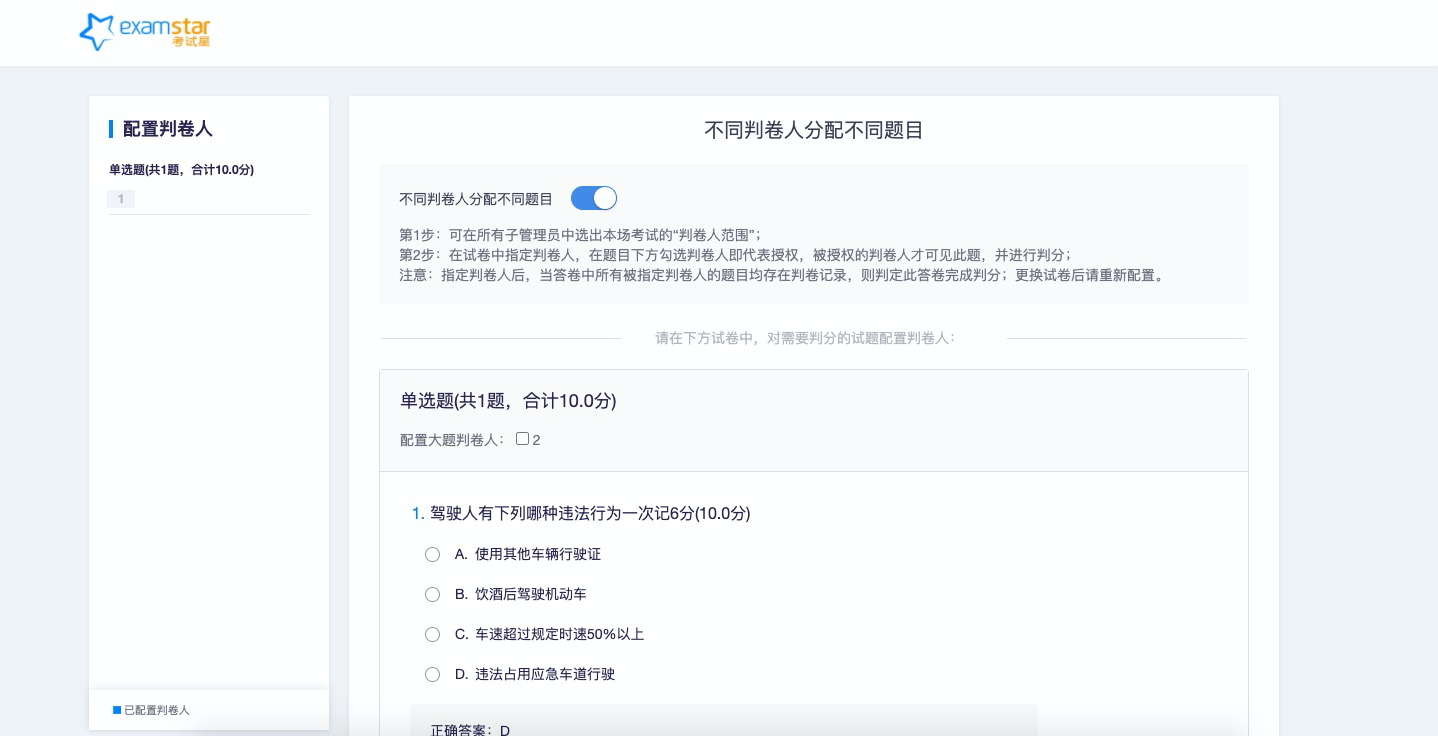The image size is (1438, 736).
Task: Select radio button for option B
Action: click(x=432, y=594)
